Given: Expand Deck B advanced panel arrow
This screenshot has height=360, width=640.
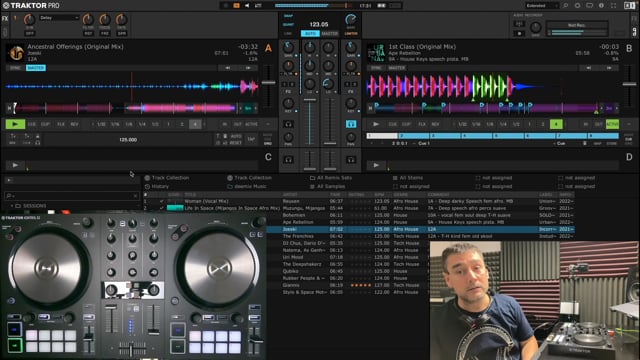Looking at the screenshot, I should click(628, 124).
